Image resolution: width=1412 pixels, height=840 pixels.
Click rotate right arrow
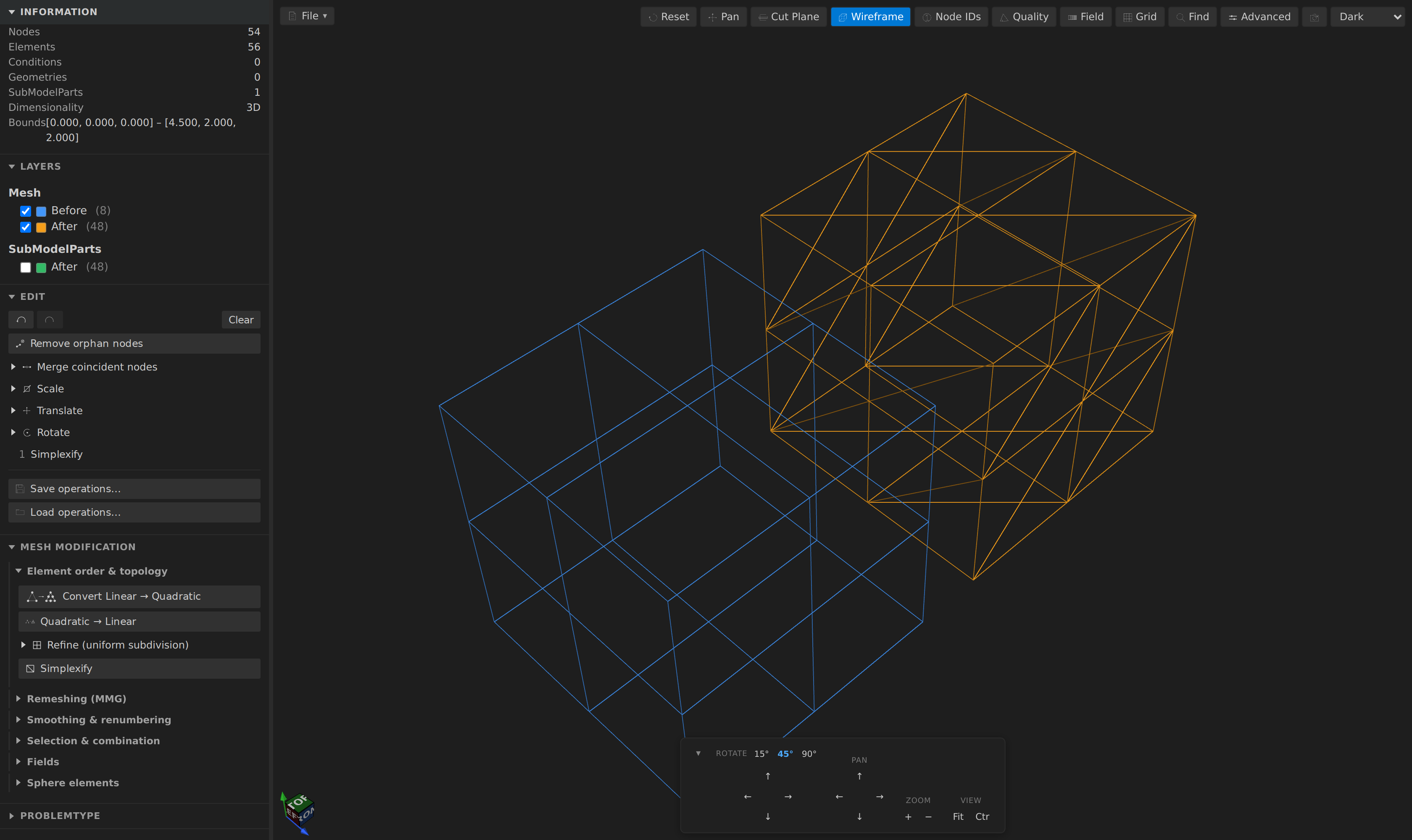pyautogui.click(x=788, y=796)
